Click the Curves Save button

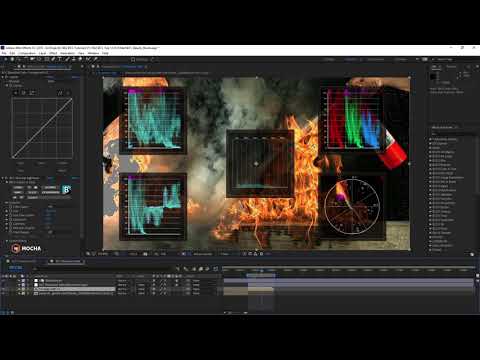21,170
